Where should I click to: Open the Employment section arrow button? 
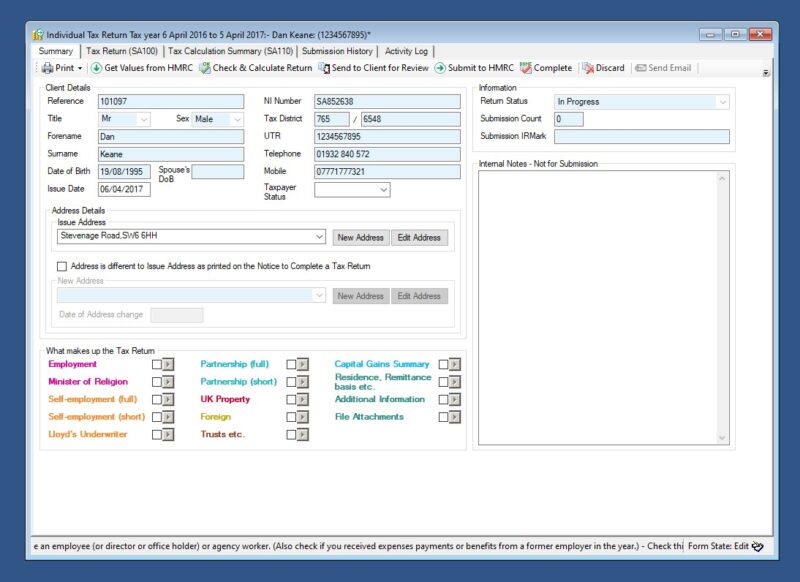tap(168, 364)
